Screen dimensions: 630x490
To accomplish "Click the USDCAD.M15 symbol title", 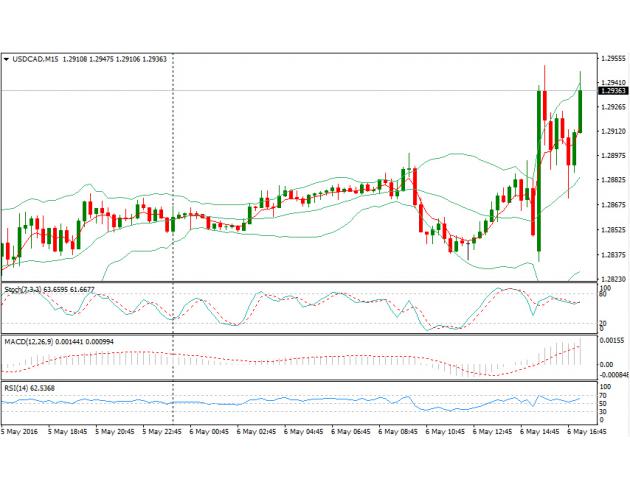I will click(x=38, y=59).
